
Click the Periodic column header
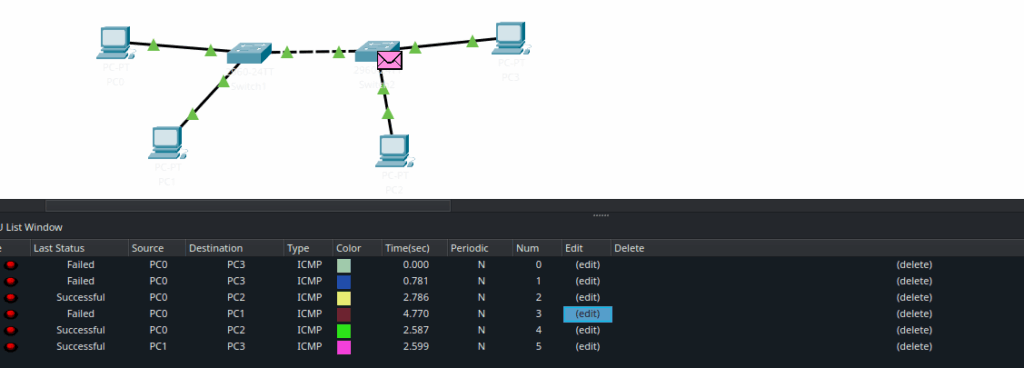tap(480, 248)
